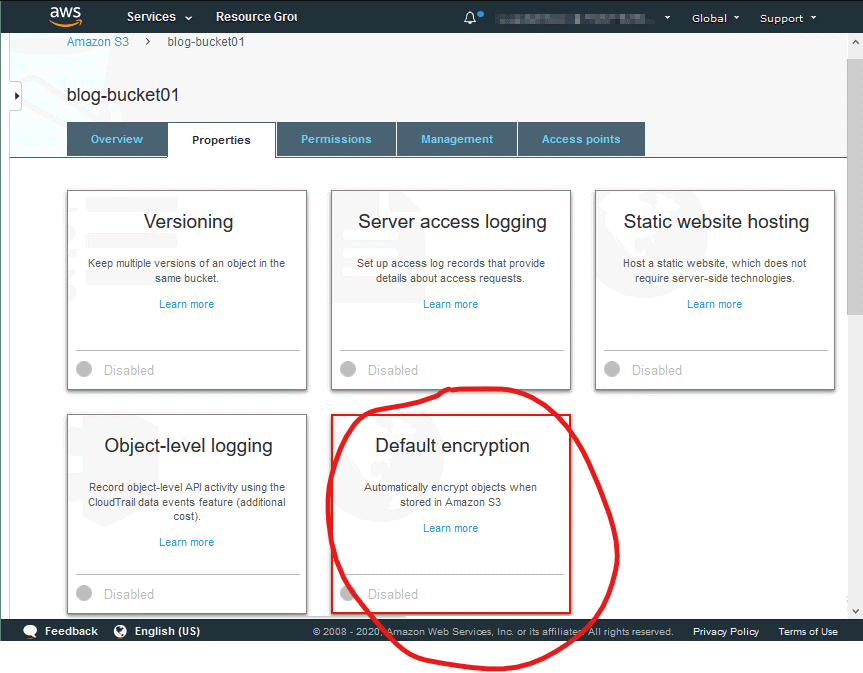The image size is (863, 673).
Task: Click Object-level logging Disabled status circle
Action: [x=84, y=593]
